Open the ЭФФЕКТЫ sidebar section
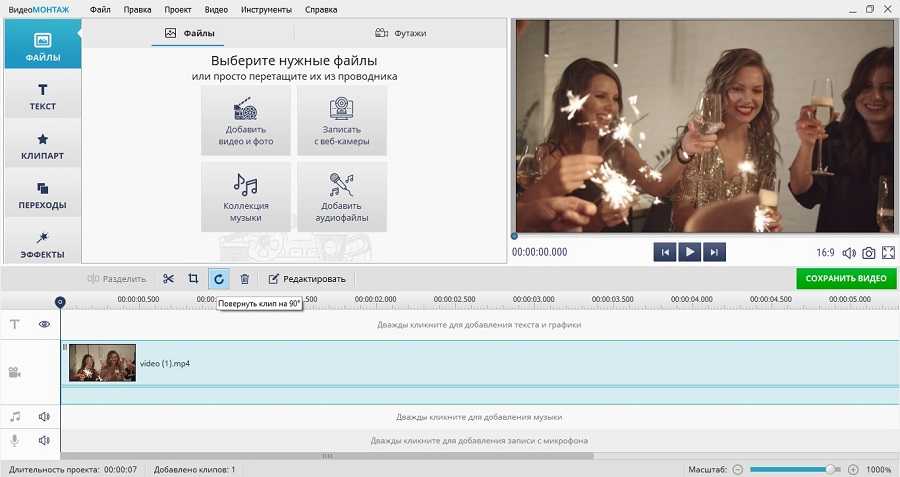900x477 pixels. [x=43, y=244]
